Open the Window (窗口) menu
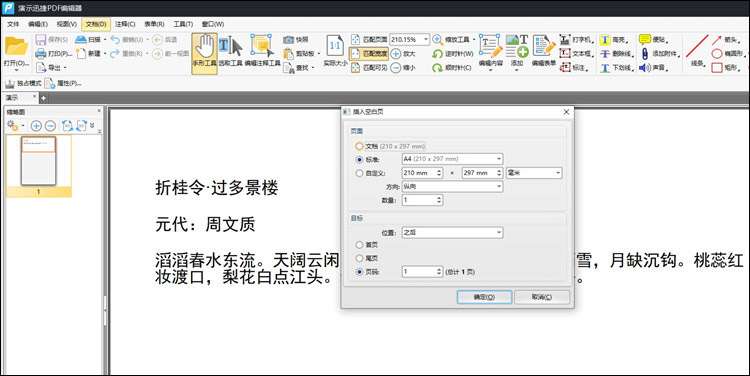 213,24
